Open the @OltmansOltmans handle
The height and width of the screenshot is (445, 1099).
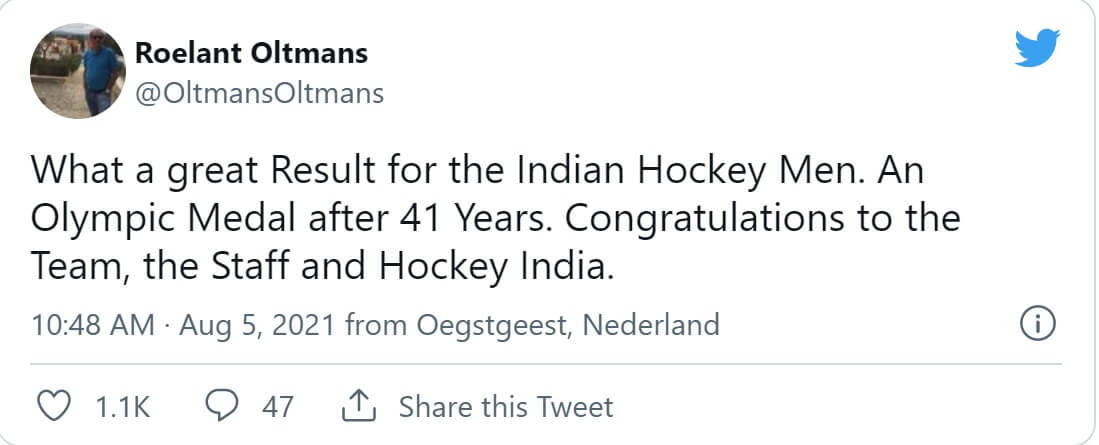[x=259, y=94]
